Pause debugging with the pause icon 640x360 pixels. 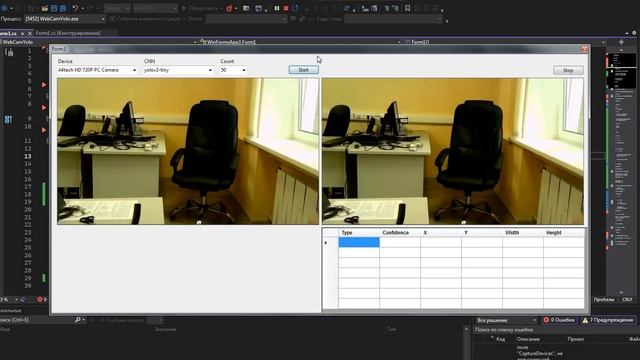pyautogui.click(x=277, y=8)
